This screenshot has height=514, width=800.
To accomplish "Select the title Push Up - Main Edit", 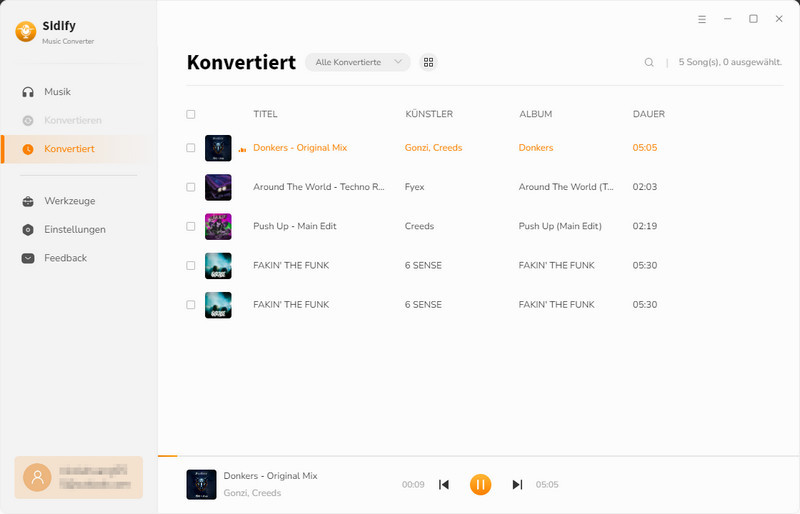I will [x=295, y=227].
